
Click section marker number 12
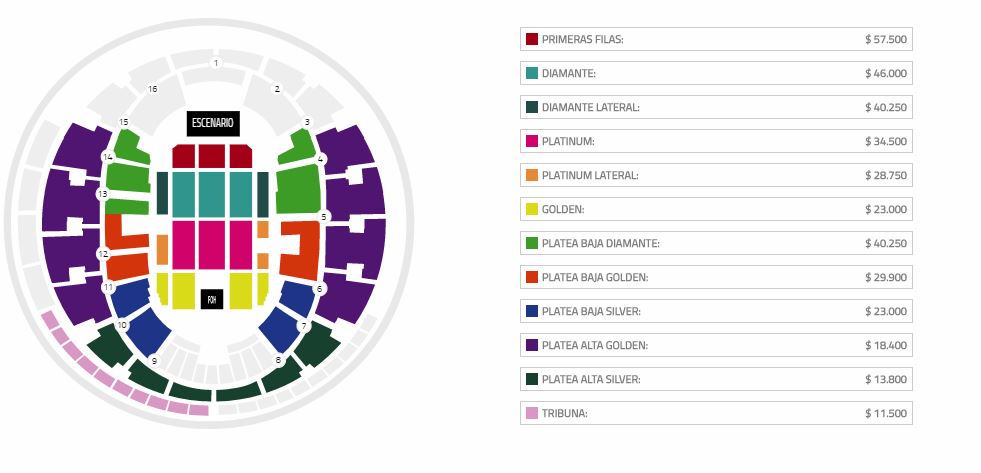click(103, 254)
